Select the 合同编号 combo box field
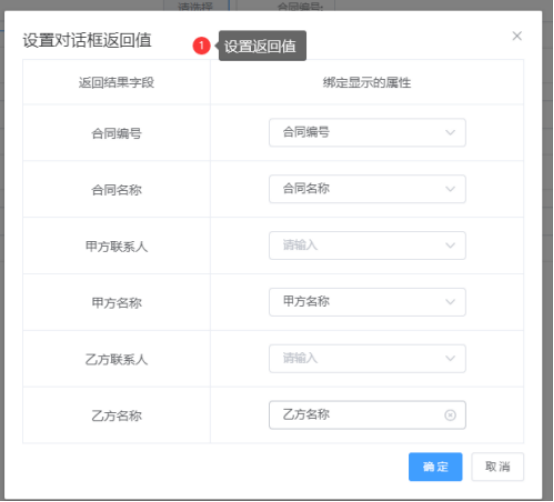 point(367,132)
